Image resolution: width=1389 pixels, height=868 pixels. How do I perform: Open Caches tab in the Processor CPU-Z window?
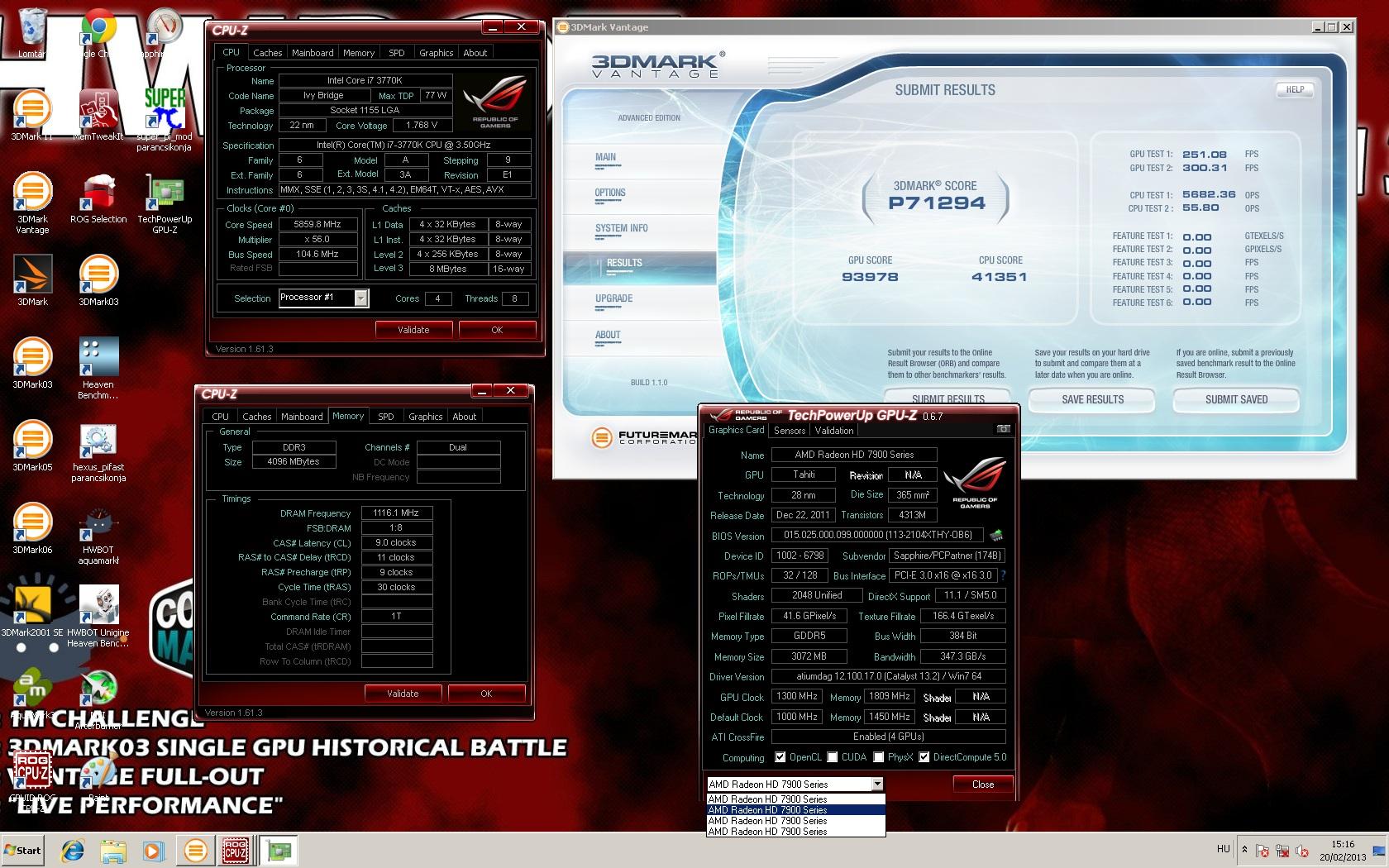click(x=267, y=52)
